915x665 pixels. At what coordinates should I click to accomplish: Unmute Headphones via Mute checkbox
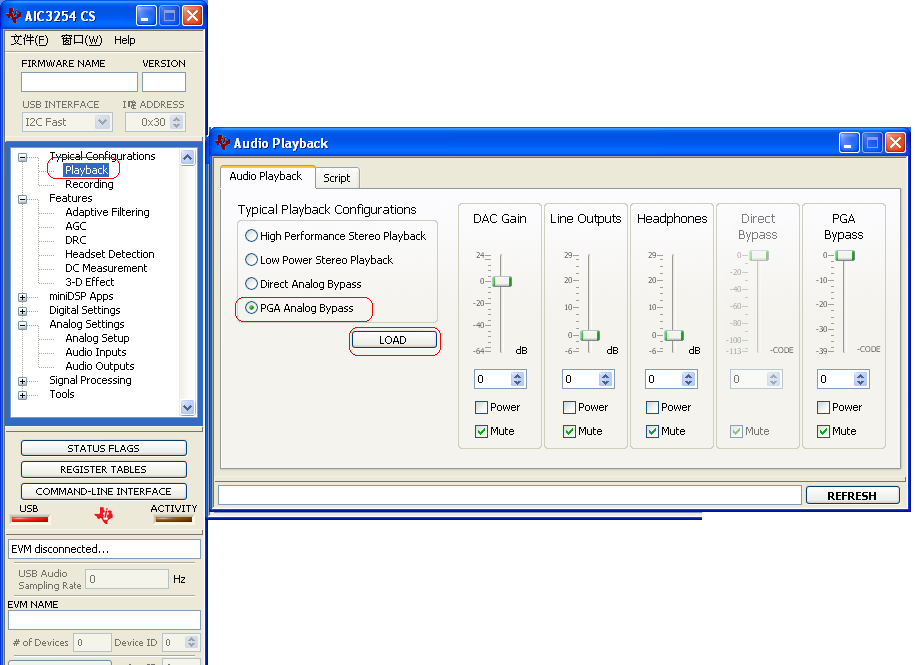[652, 431]
